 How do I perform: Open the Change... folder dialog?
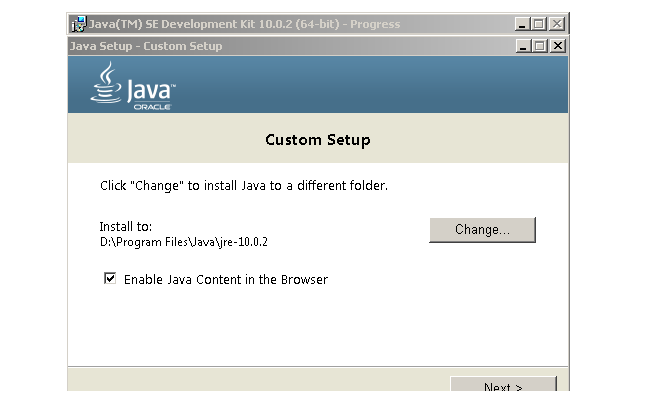pyautogui.click(x=483, y=230)
